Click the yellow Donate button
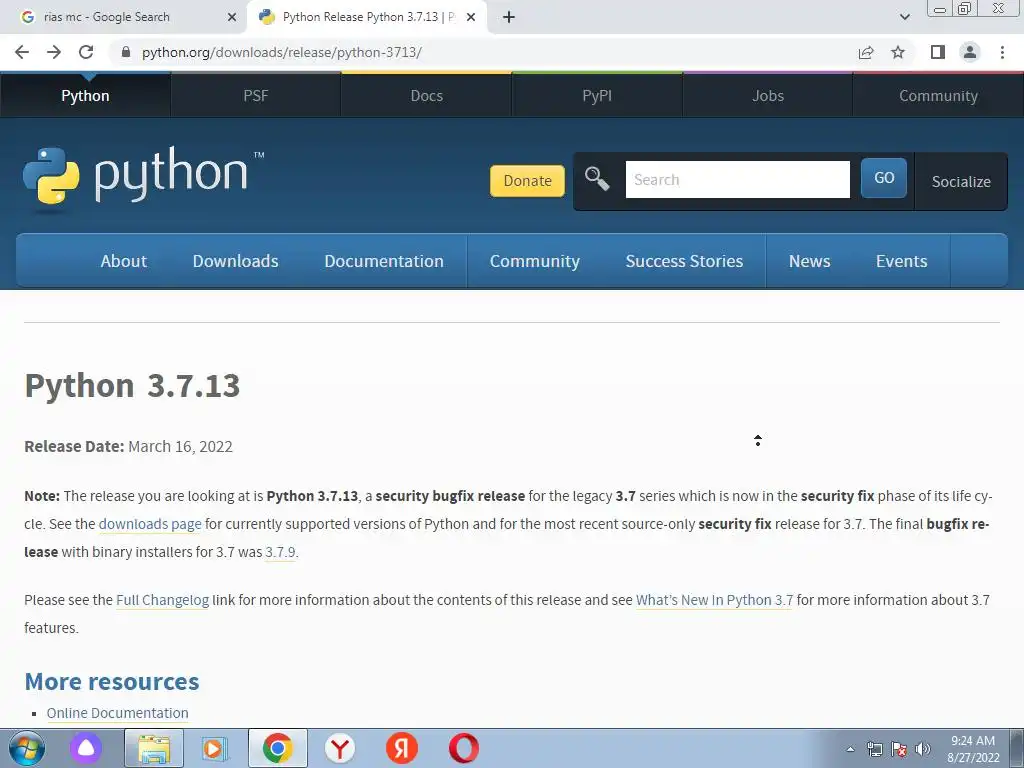This screenshot has height=768, width=1024. (x=527, y=181)
